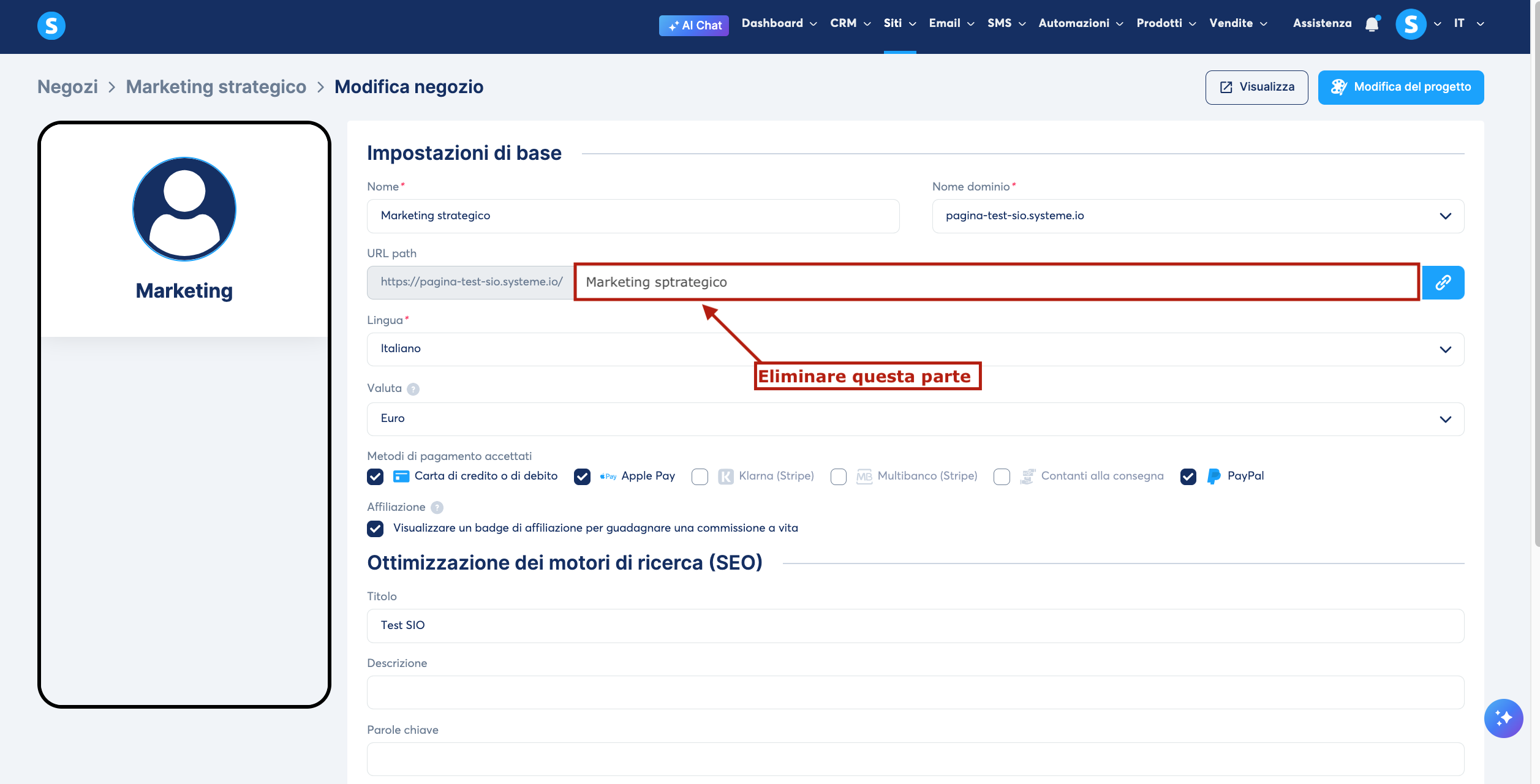Click the store avatar placeholder image

tap(184, 209)
